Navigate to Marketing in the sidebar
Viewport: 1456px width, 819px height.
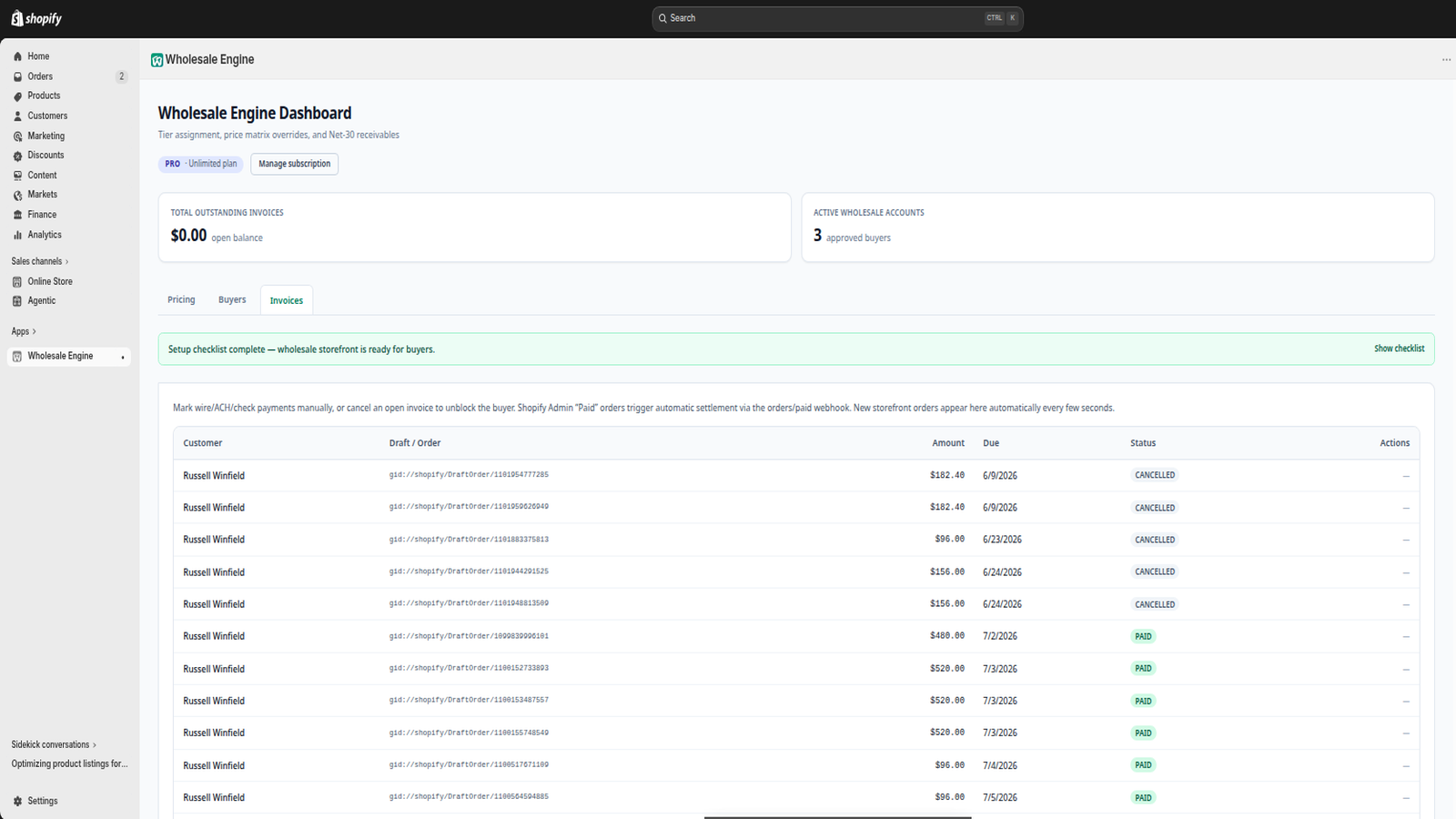(45, 136)
